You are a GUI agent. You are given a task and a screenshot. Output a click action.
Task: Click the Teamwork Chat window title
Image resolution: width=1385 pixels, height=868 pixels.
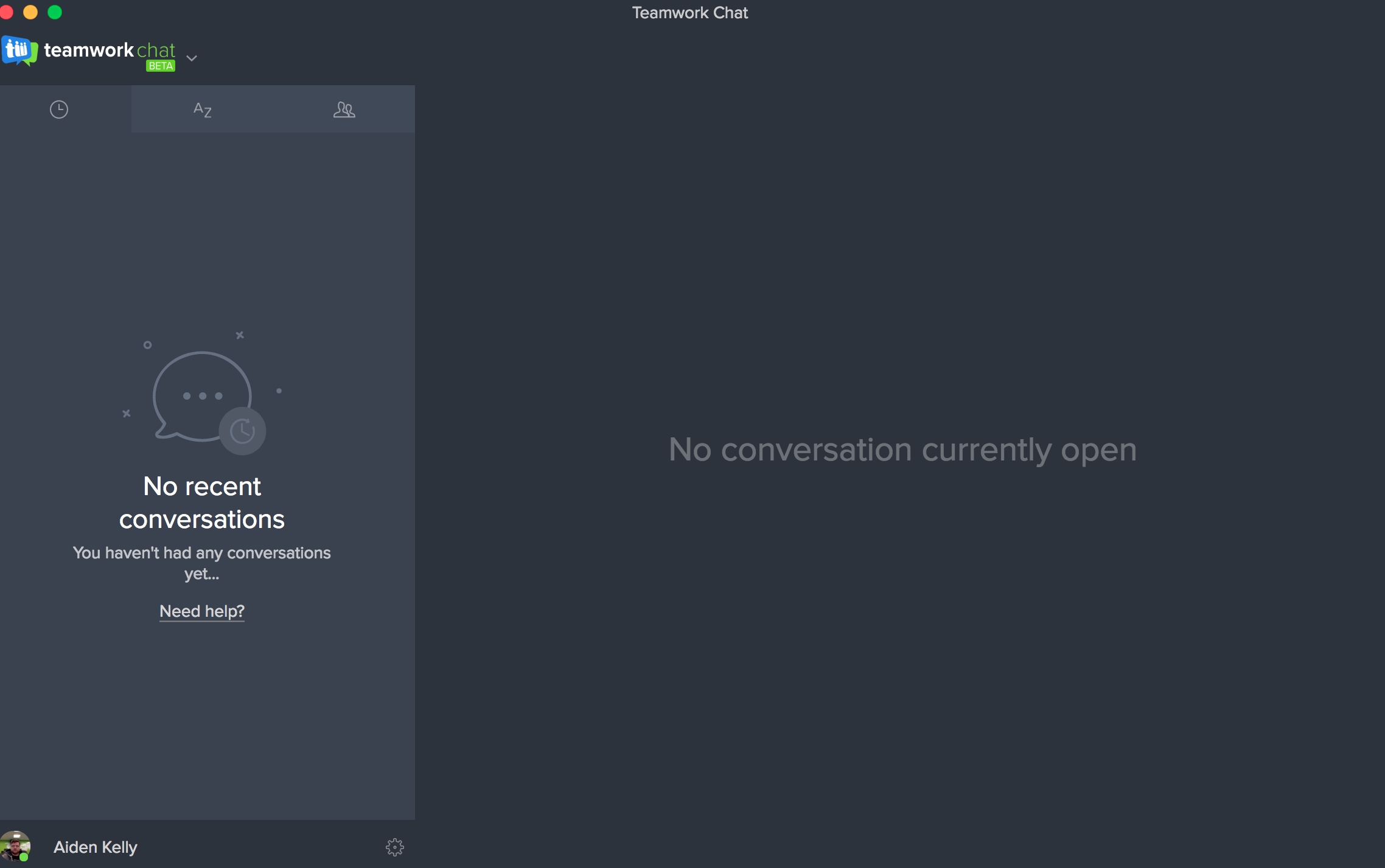pyautogui.click(x=689, y=13)
